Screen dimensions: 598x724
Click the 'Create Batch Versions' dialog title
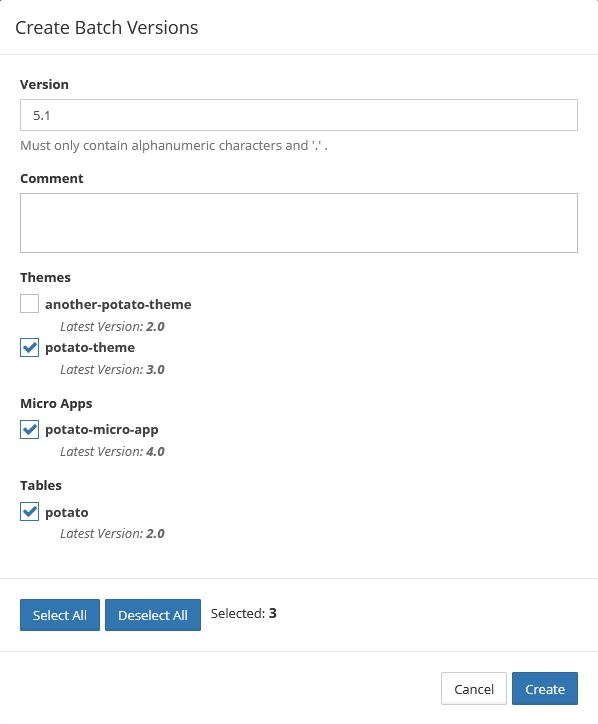pyautogui.click(x=107, y=28)
